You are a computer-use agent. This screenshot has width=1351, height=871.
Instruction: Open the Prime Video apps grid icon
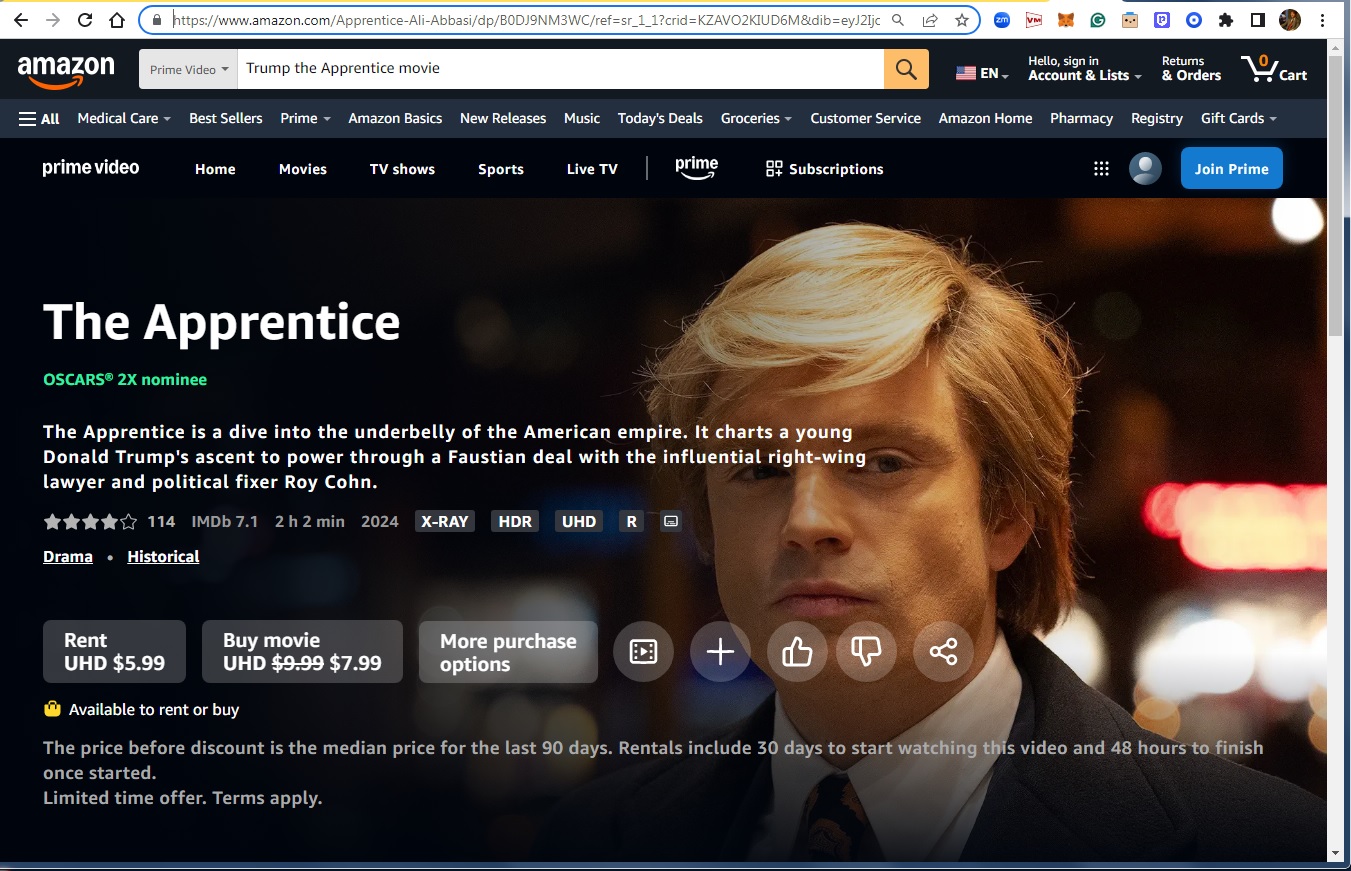pos(1101,169)
